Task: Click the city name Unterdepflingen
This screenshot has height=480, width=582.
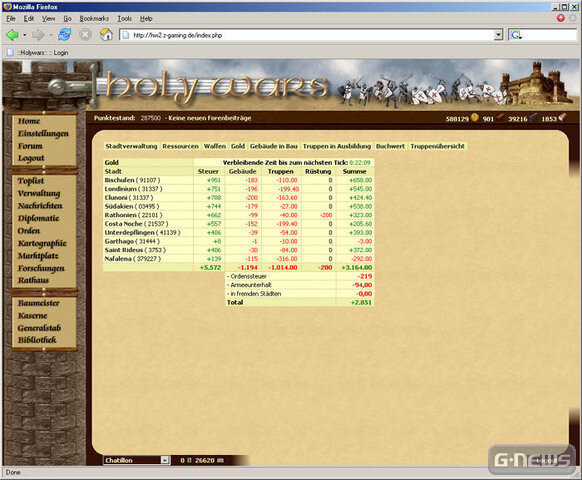Action: click(x=129, y=233)
